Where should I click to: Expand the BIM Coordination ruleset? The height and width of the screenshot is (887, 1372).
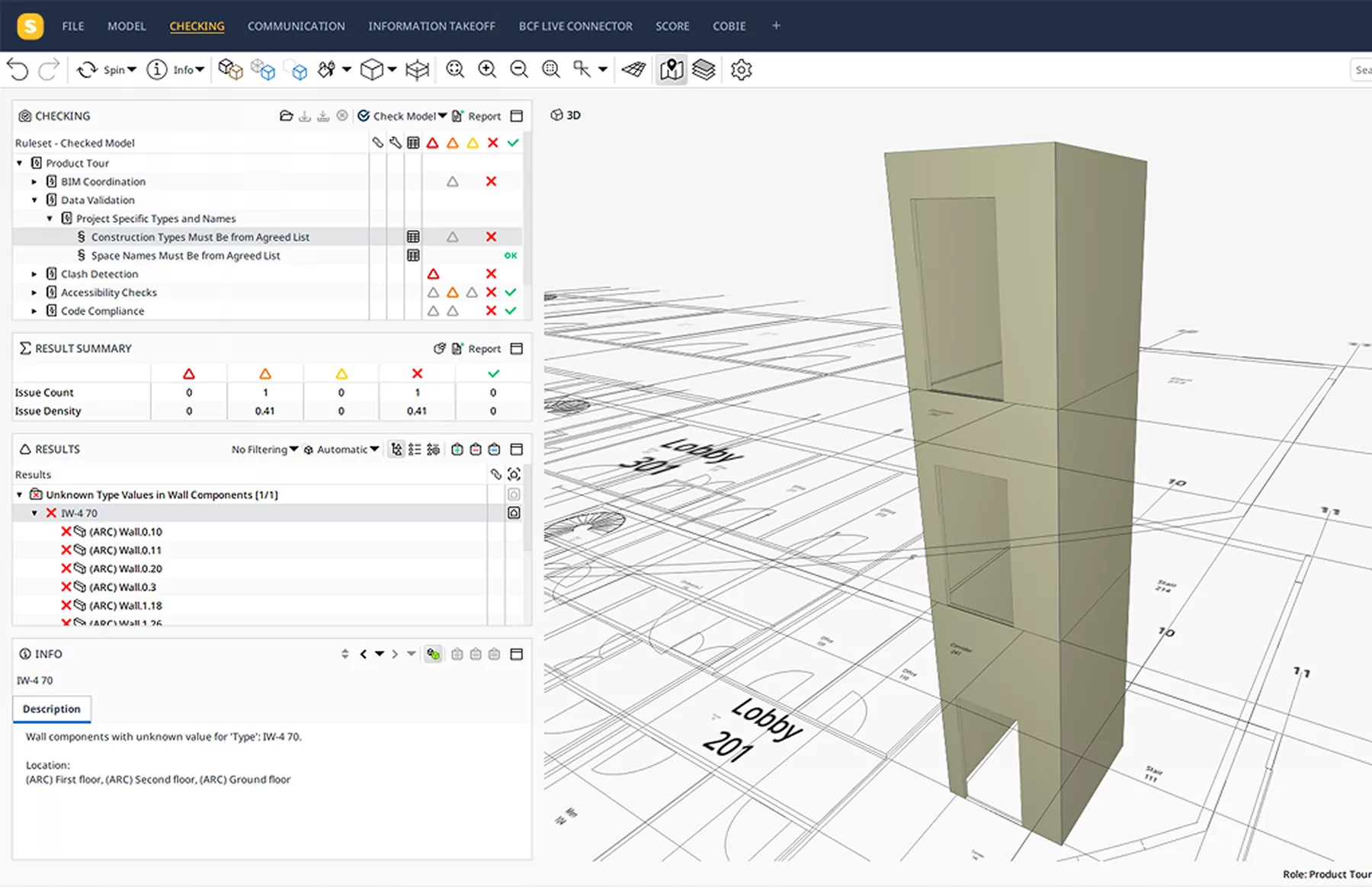coord(34,181)
